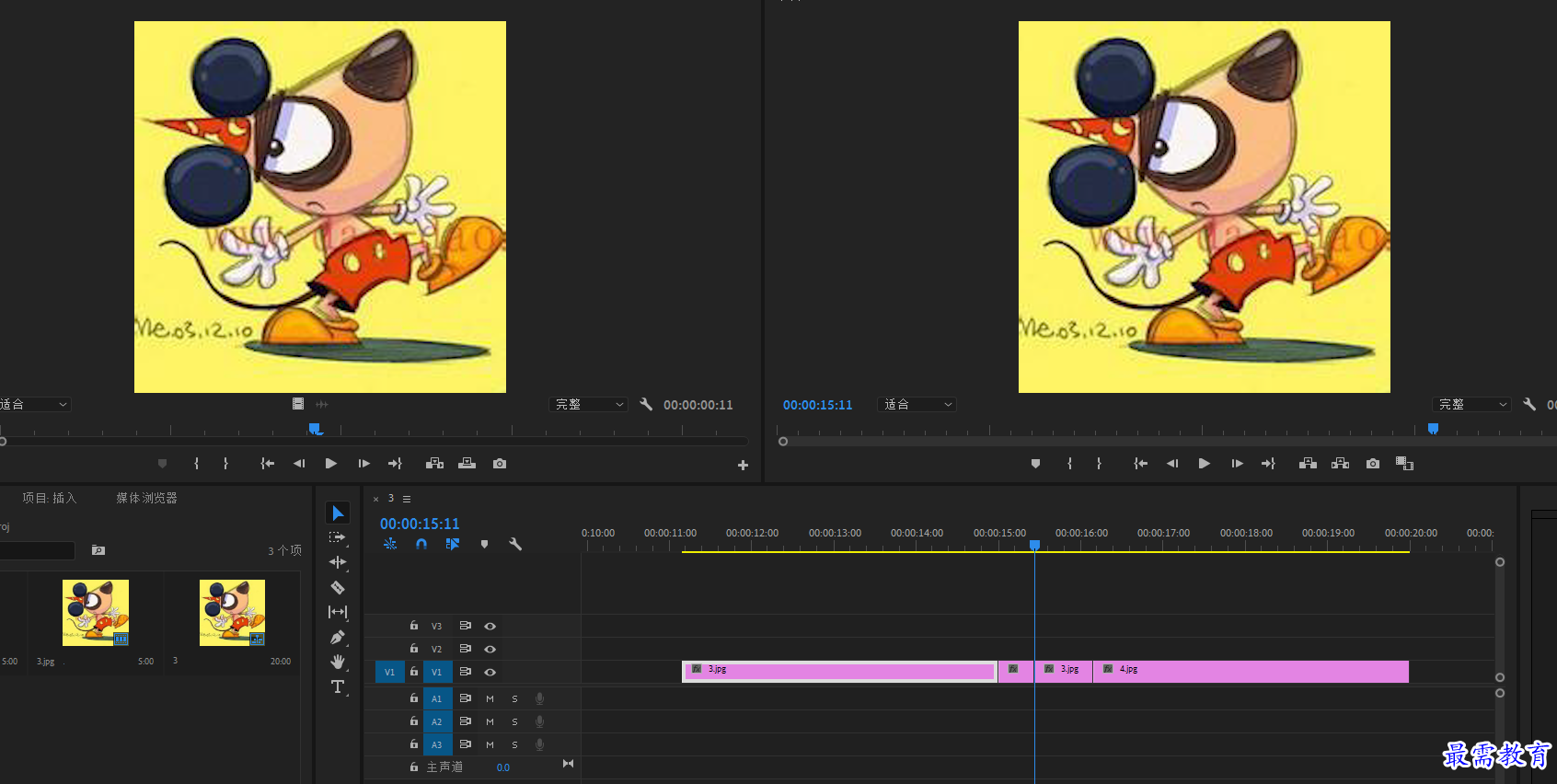Select 3.jpg thumbnail in project bin
Viewport: 1557px width, 784px height.
[x=96, y=613]
